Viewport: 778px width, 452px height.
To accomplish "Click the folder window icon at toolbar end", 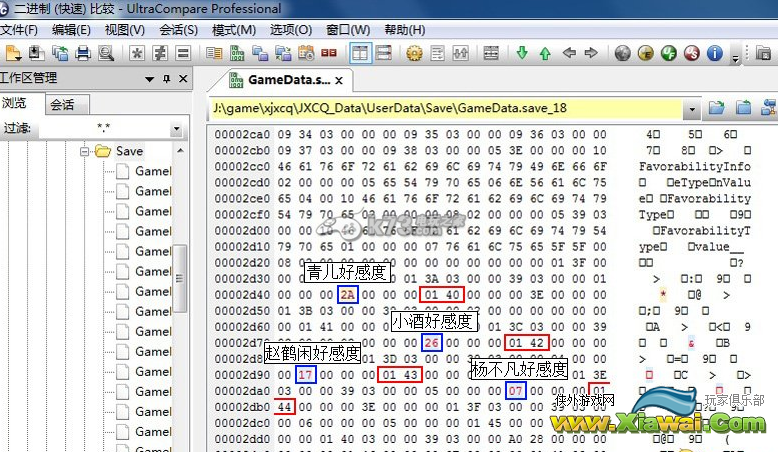I will click(x=763, y=53).
